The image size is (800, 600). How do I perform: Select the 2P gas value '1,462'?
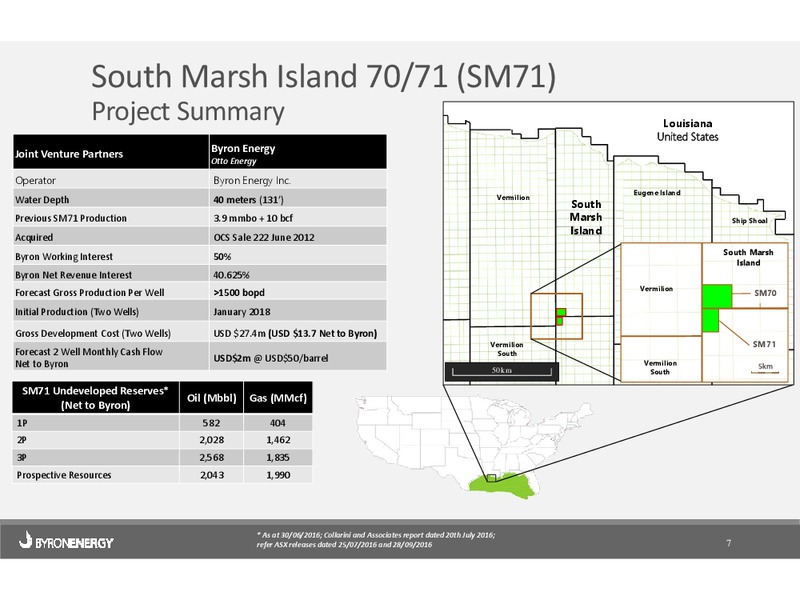(278, 440)
